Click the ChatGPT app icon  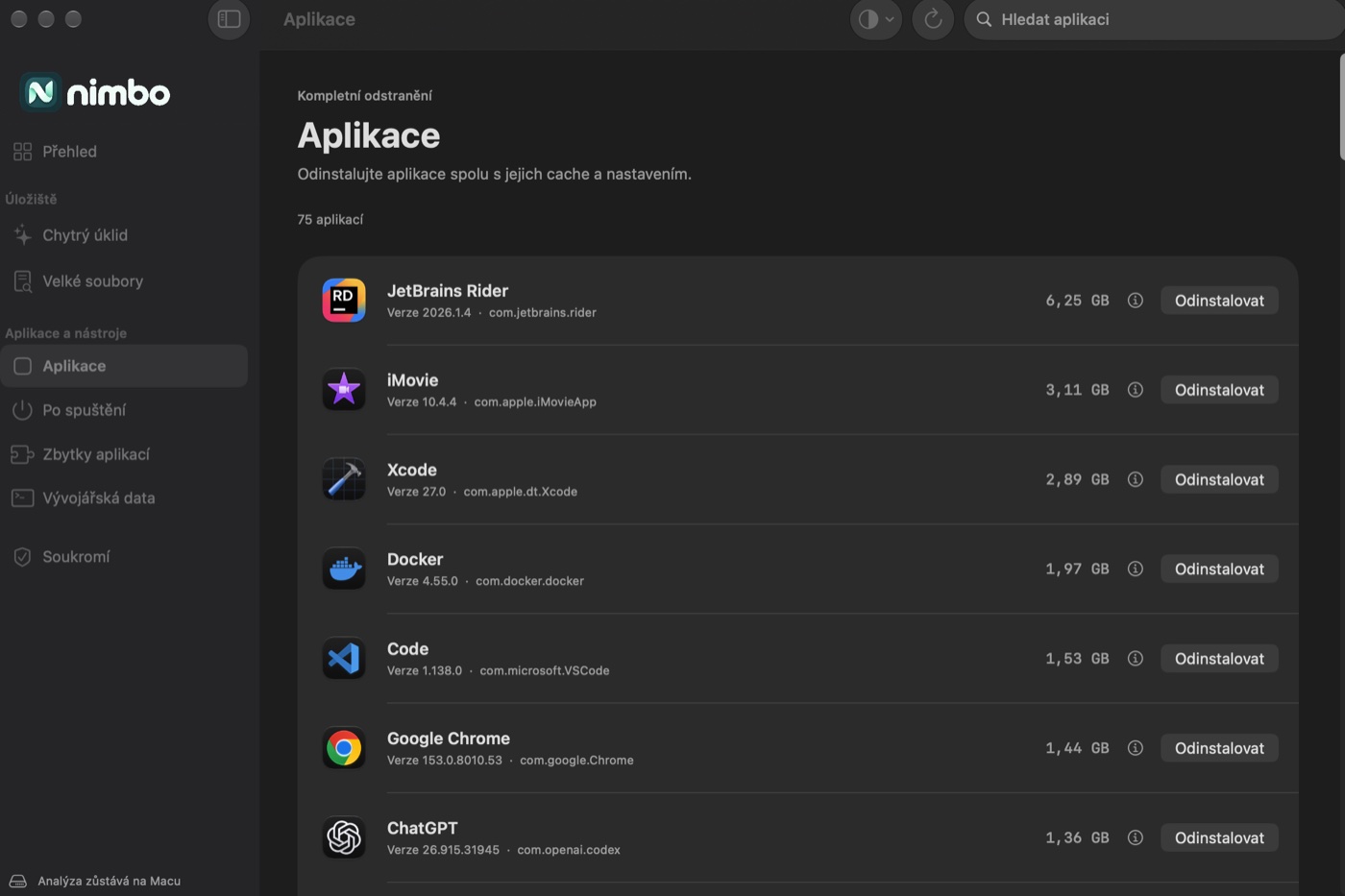tap(344, 837)
